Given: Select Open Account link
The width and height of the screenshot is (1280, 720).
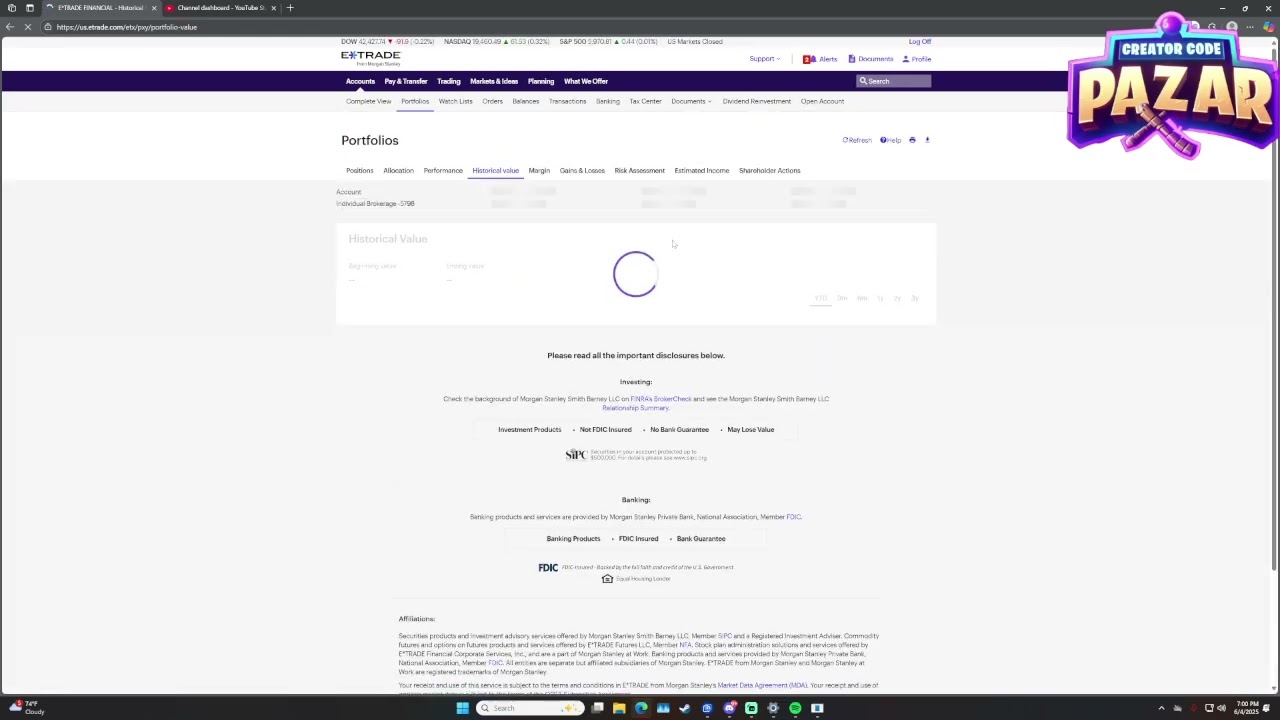Looking at the screenshot, I should pyautogui.click(x=822, y=101).
